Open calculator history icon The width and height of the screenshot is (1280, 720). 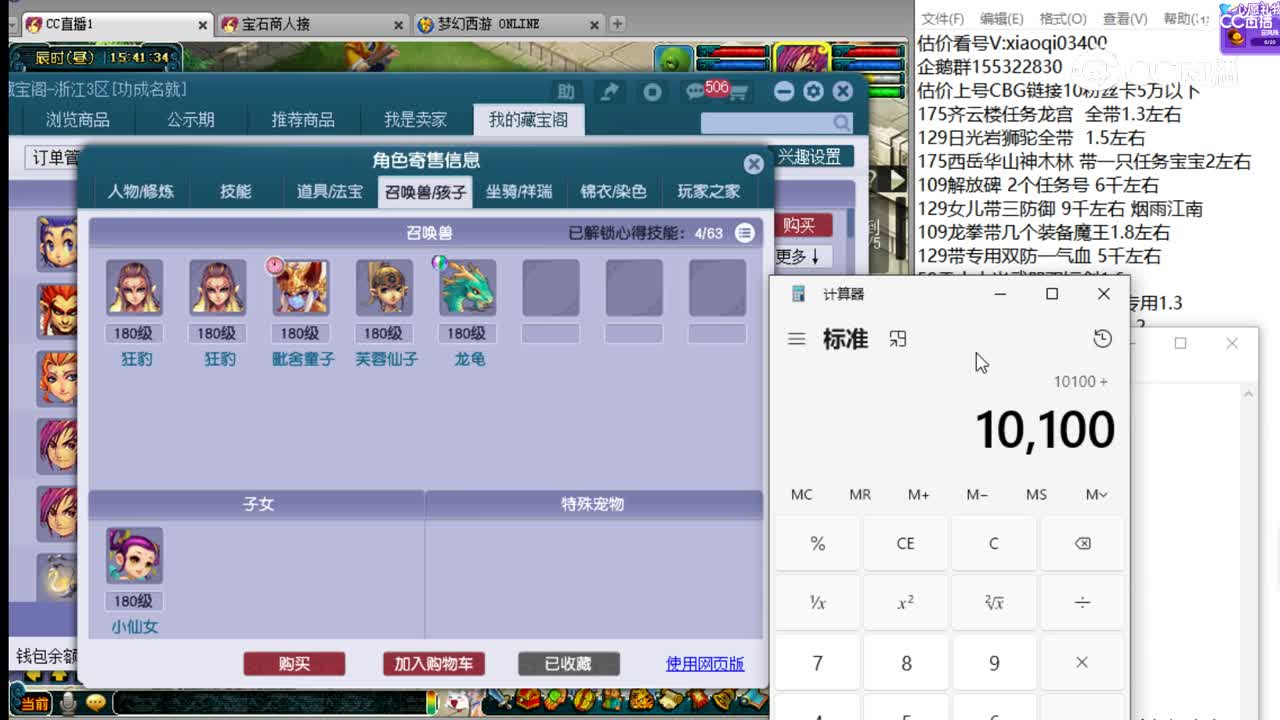[1102, 339]
